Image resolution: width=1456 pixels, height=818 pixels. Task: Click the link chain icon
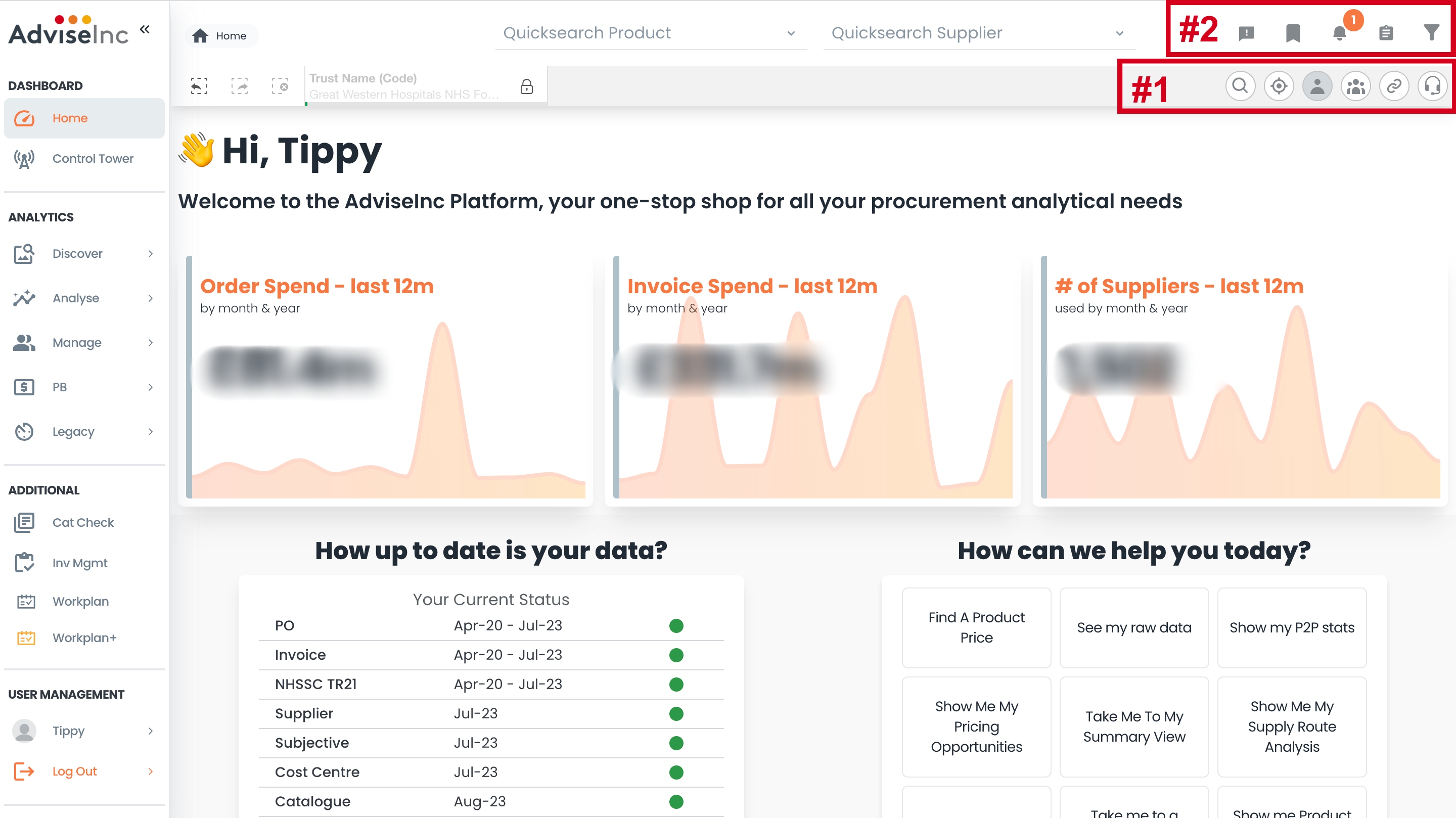(1394, 86)
